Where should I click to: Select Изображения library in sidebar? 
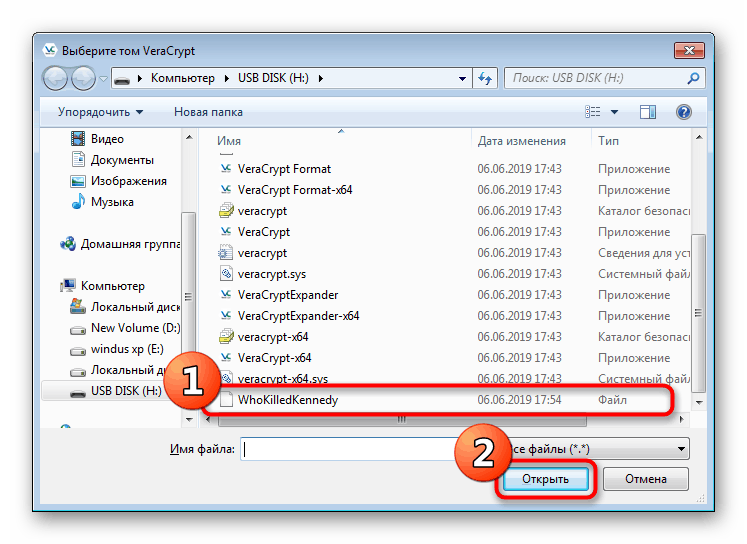[119, 181]
